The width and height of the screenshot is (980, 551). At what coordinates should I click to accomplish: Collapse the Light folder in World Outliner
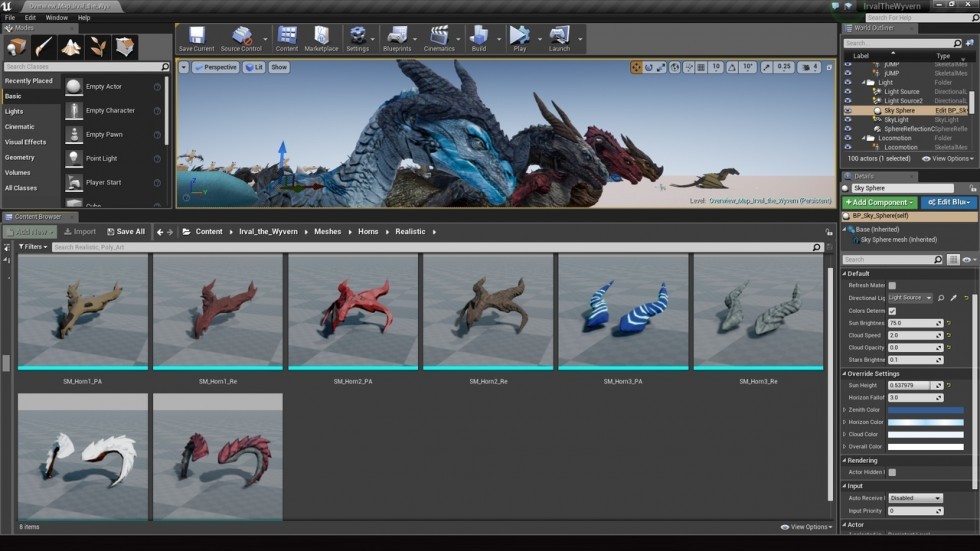864,82
